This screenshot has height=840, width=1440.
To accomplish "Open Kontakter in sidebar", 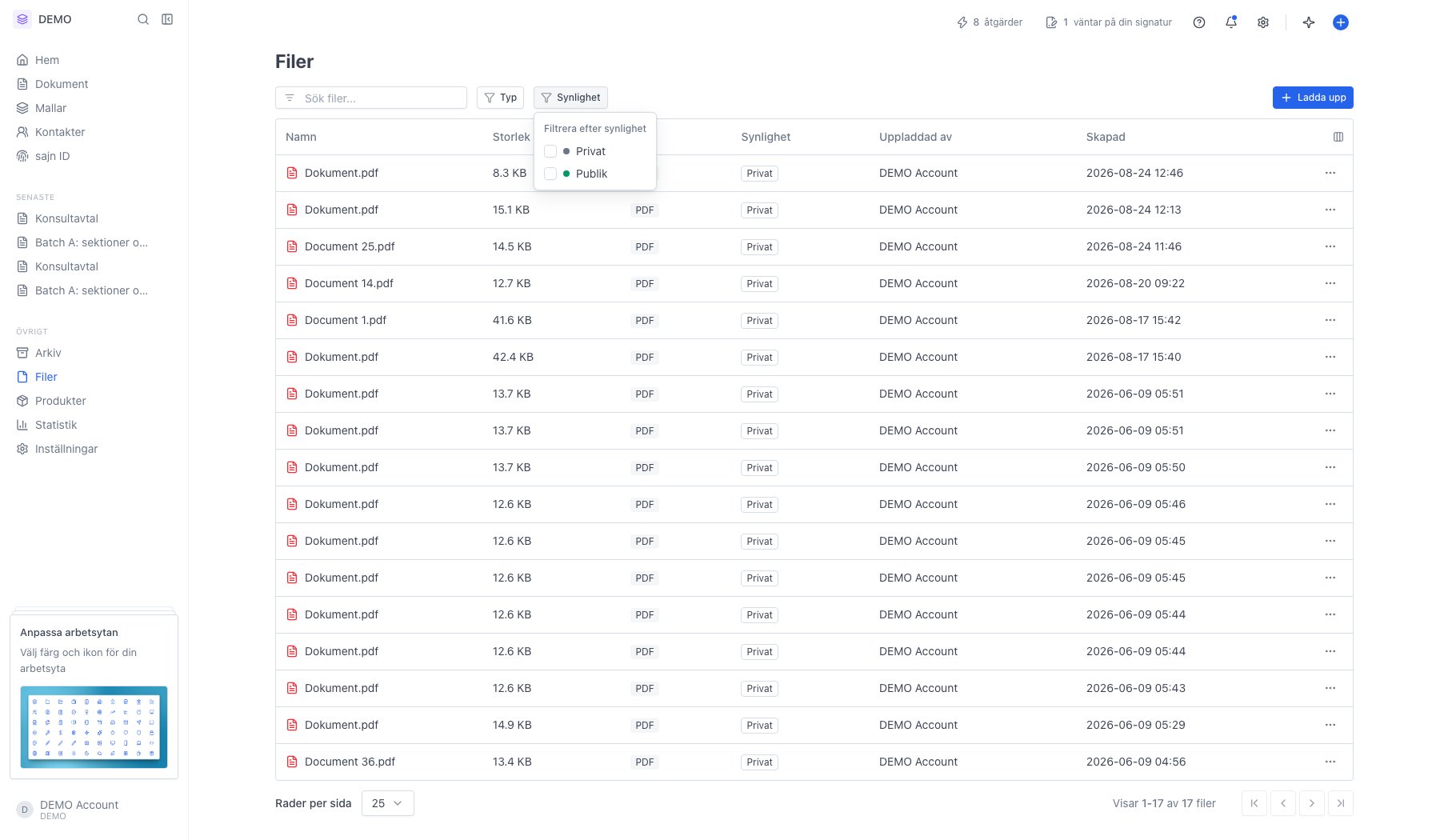I will 60,132.
